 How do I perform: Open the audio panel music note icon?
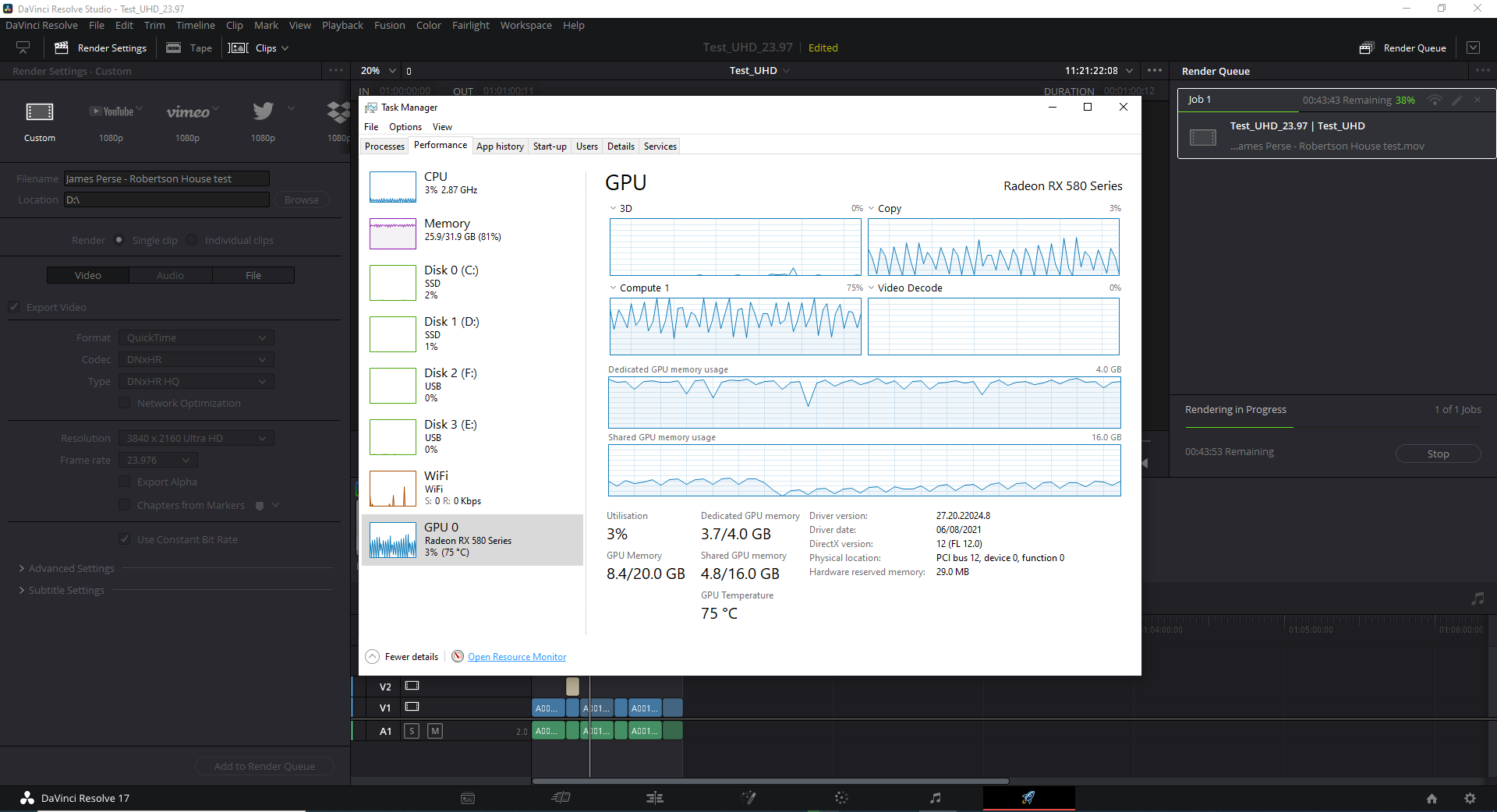click(x=1478, y=598)
